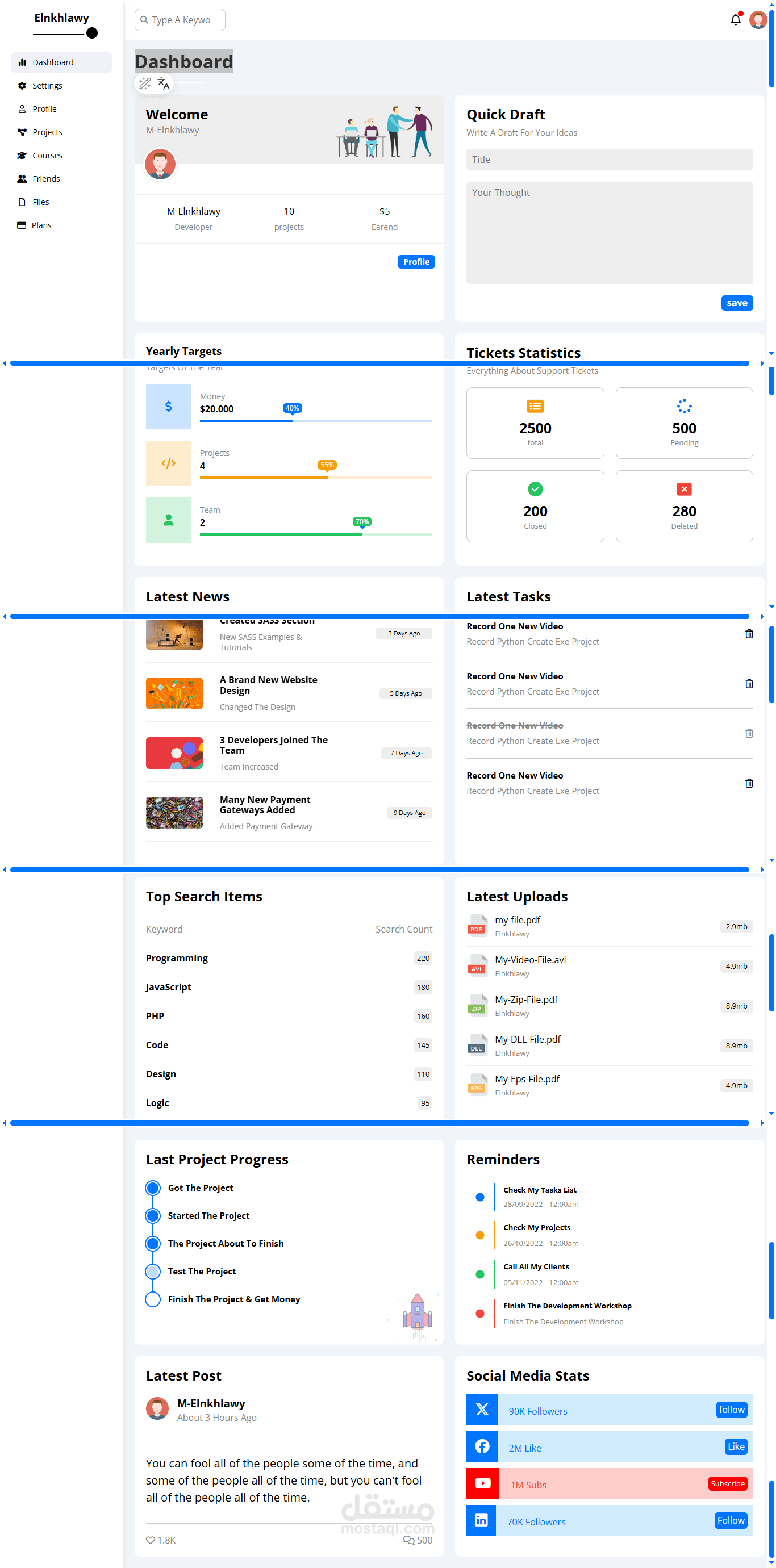Open Courses in the sidebar
This screenshot has height=1568, width=776.
pos(61,155)
